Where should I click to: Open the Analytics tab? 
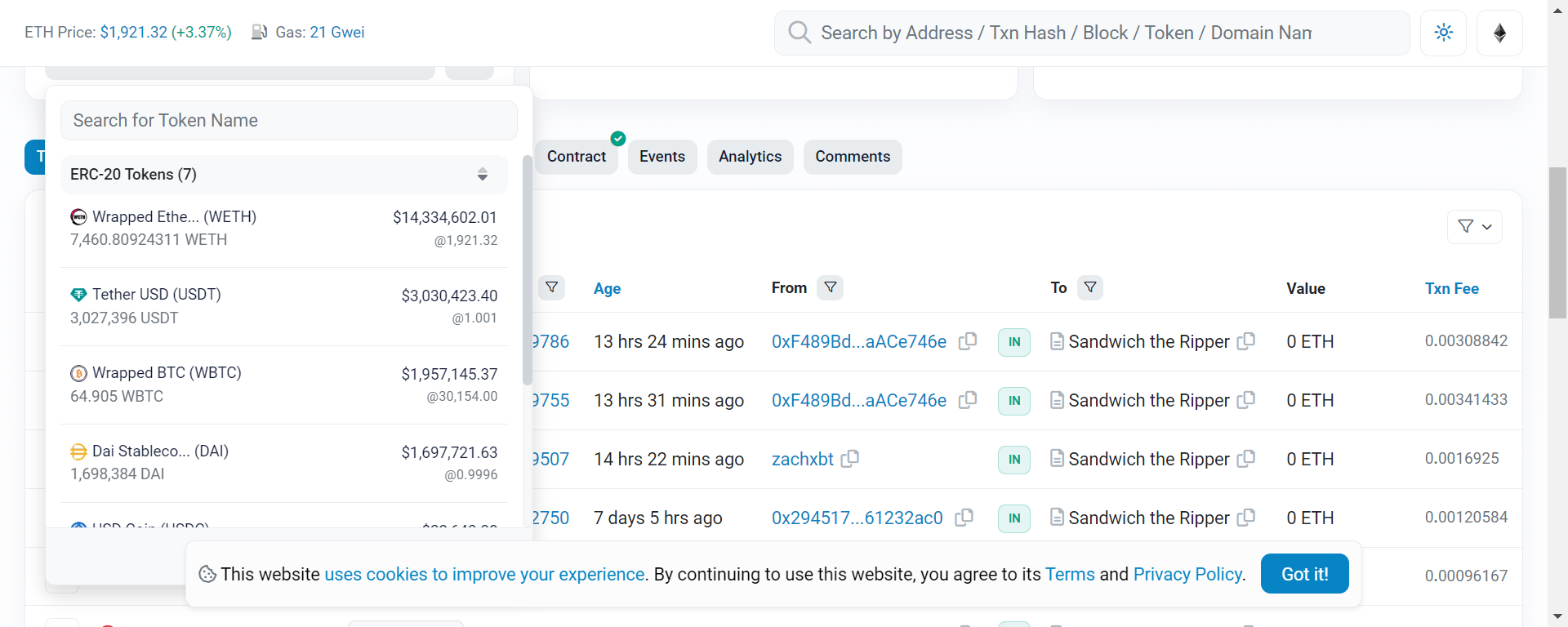(750, 157)
